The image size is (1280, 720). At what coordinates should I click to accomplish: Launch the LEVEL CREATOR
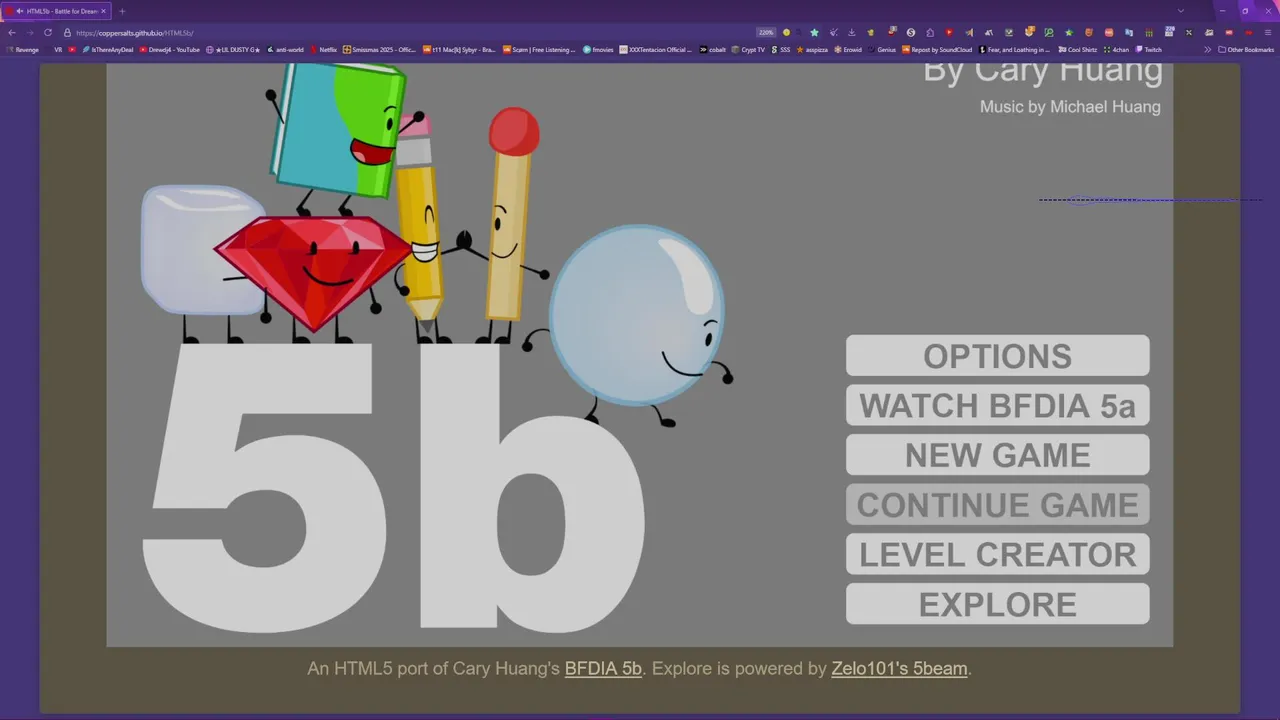997,554
